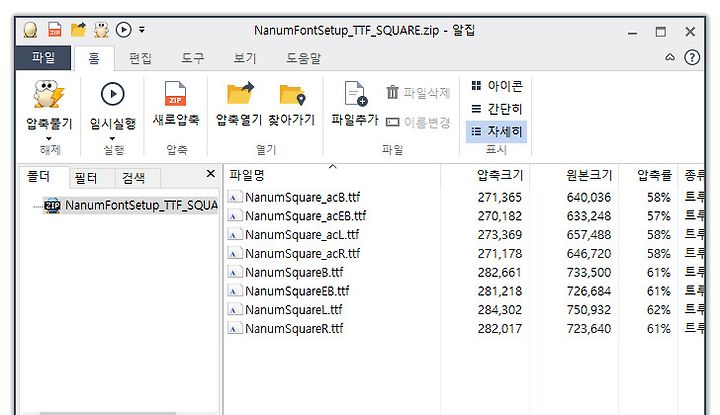This screenshot has height=415, width=720.
Task: Switch to the 도구 ribbon tab
Action: pos(192,58)
